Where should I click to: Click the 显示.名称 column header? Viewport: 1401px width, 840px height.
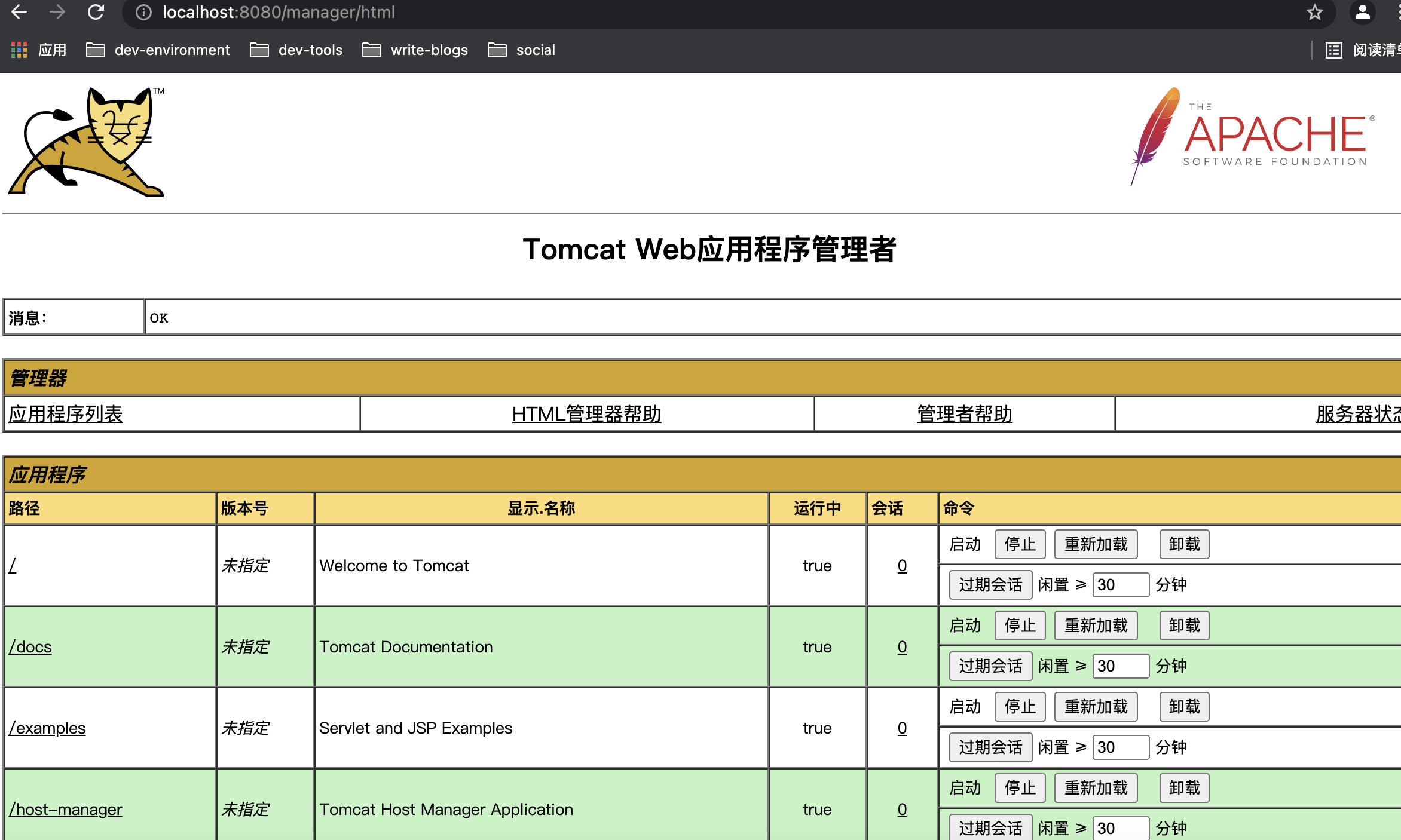point(541,508)
